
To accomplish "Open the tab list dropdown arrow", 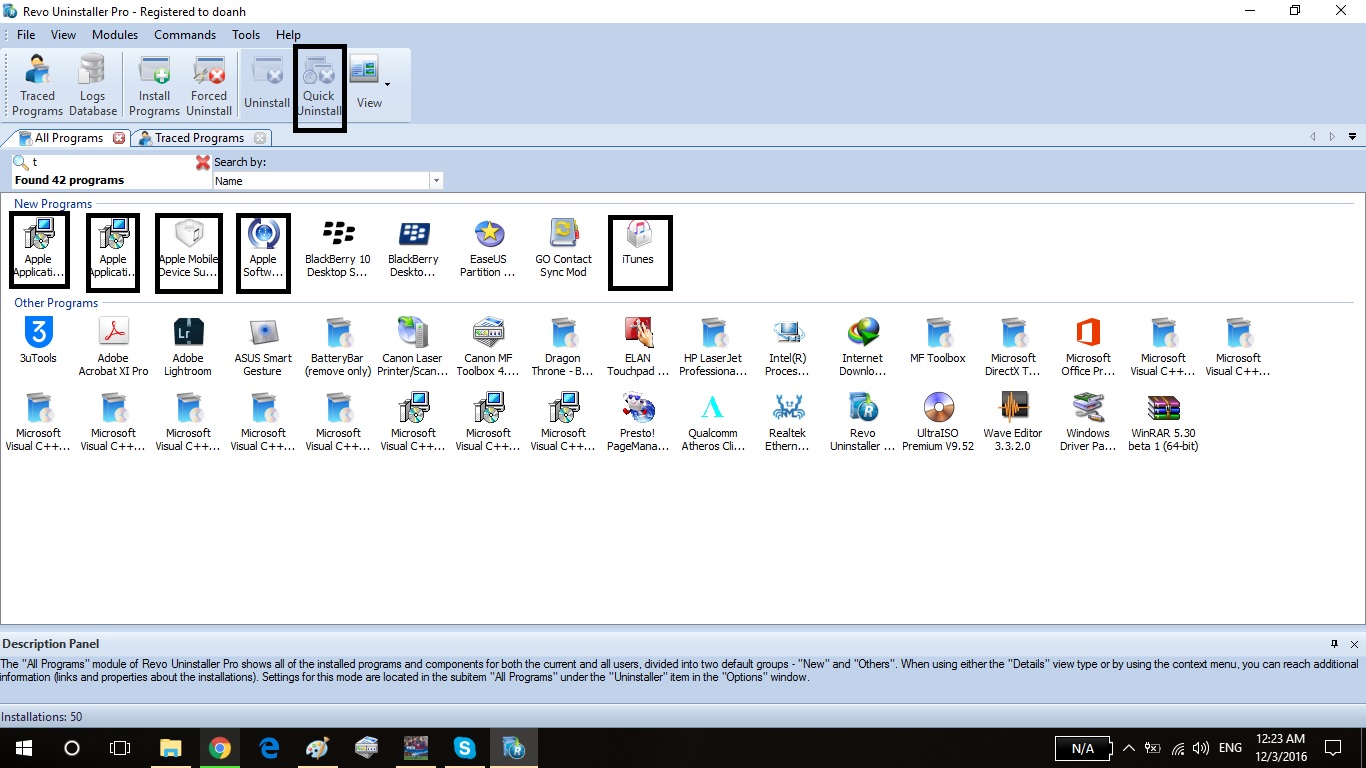I will 1352,137.
